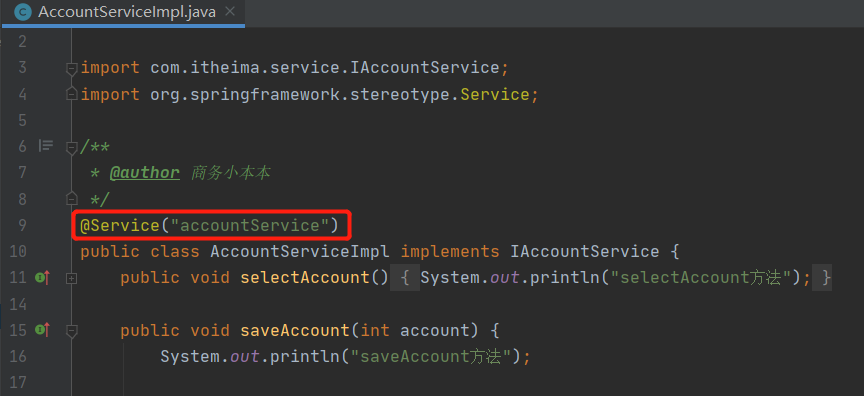The height and width of the screenshot is (396, 864).
Task: Click line number 16 in the gutter
Action: pyautogui.click(x=18, y=356)
